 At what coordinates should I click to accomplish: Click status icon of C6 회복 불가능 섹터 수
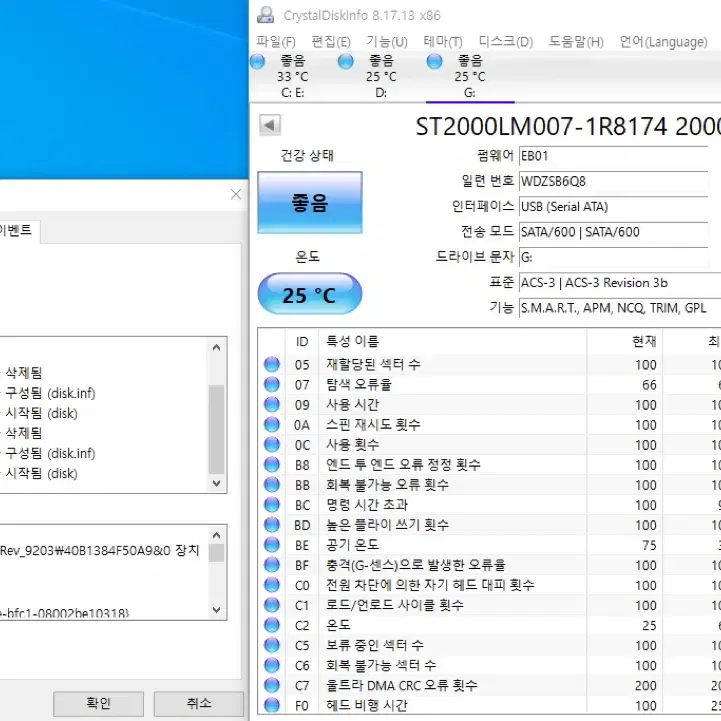(x=272, y=665)
